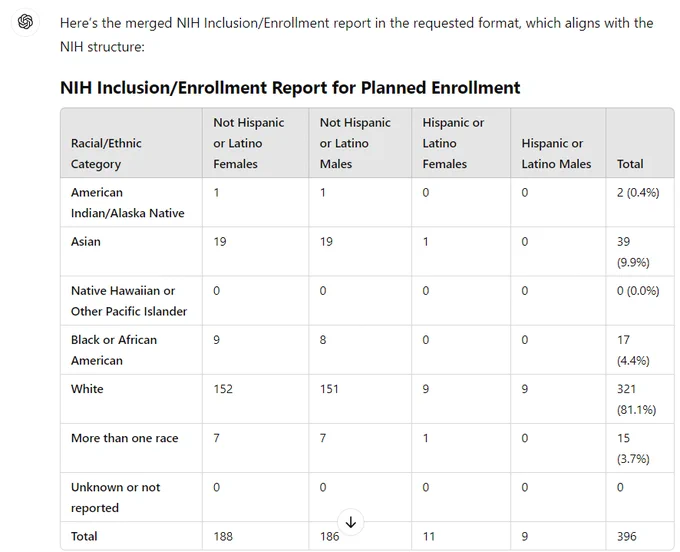Viewport: 680px width, 552px height.
Task: Click the 321 (81.1%) White total cell
Action: pos(636,399)
